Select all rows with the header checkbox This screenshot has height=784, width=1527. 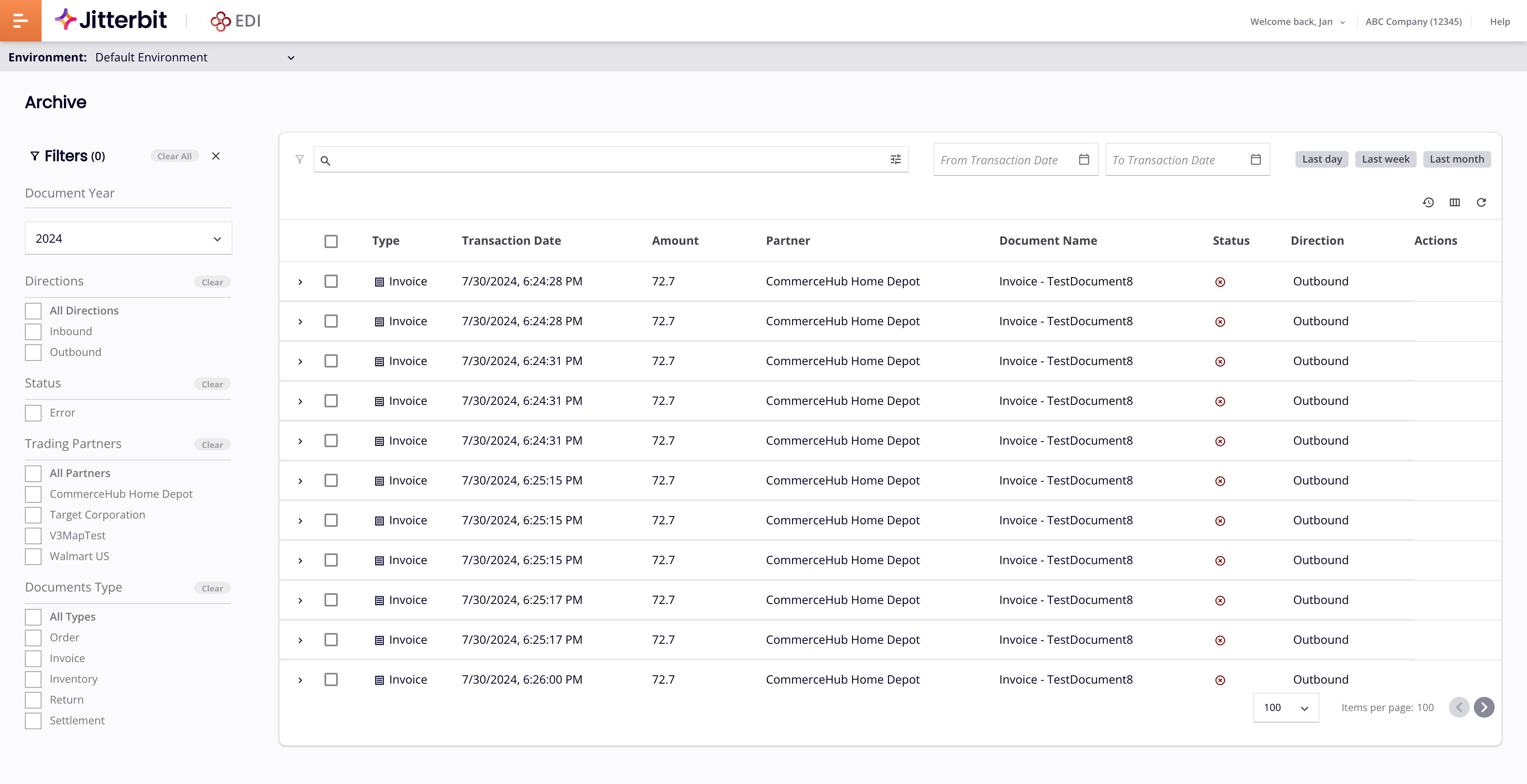pos(331,241)
